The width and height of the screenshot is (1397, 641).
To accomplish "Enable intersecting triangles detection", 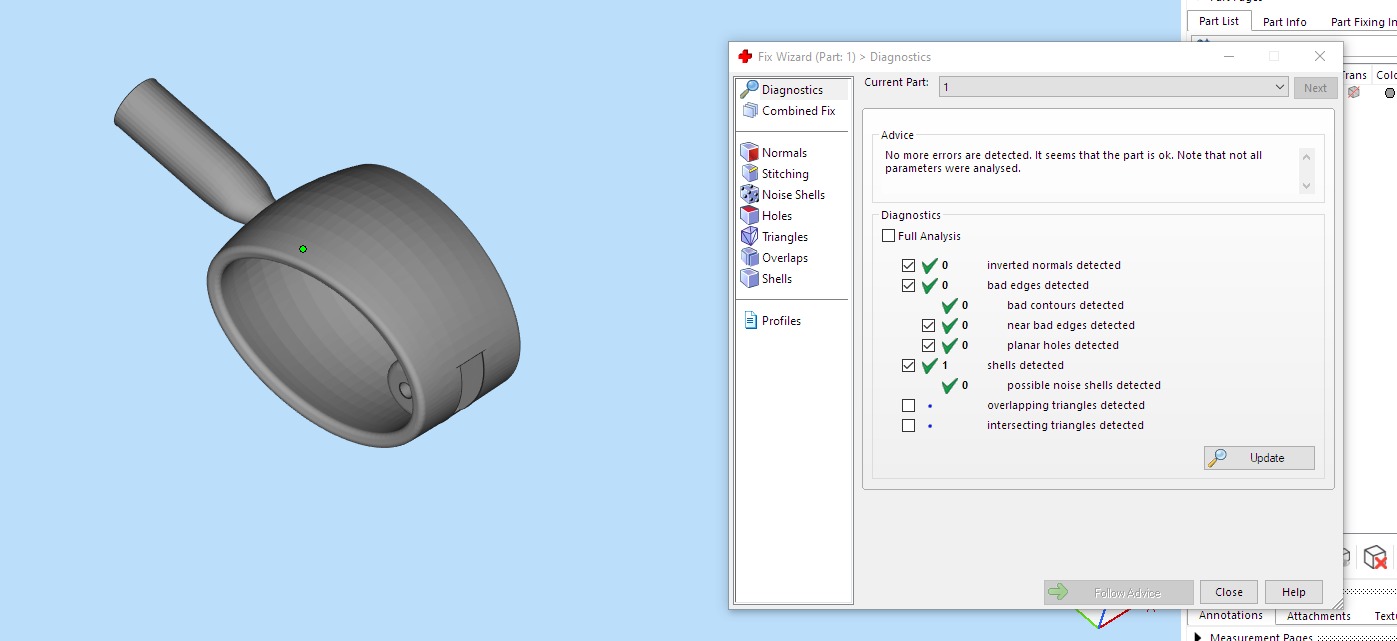I will 908,426.
